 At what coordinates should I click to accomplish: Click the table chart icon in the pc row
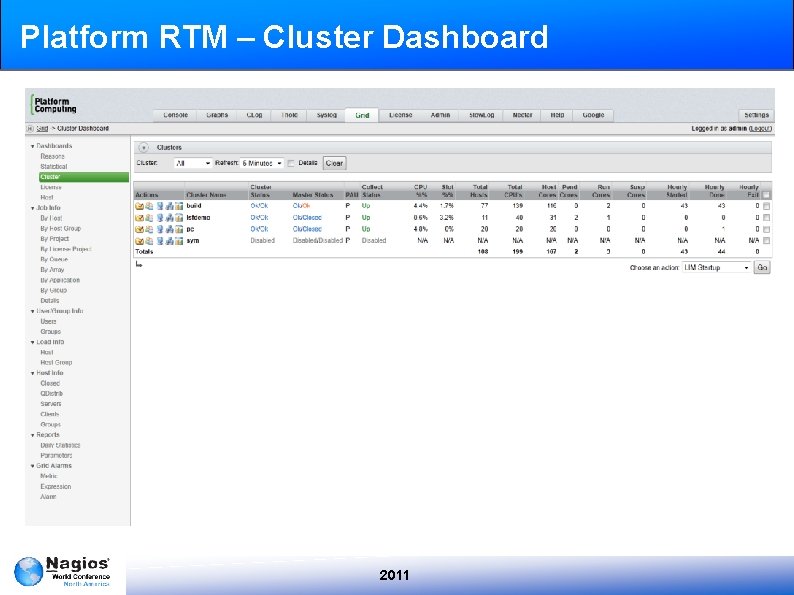pos(179,229)
